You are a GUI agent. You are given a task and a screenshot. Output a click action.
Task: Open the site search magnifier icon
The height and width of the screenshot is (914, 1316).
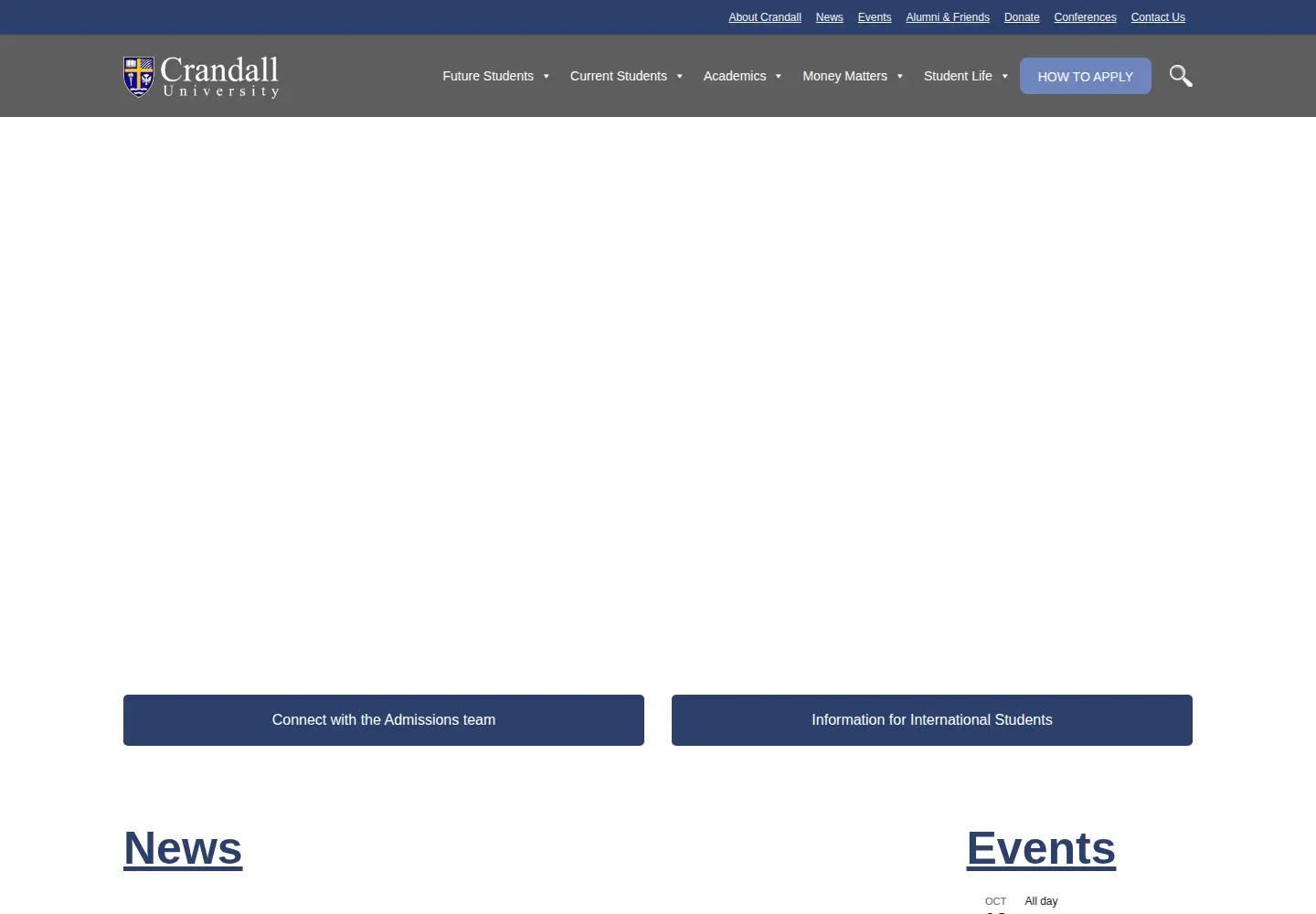tap(1181, 76)
